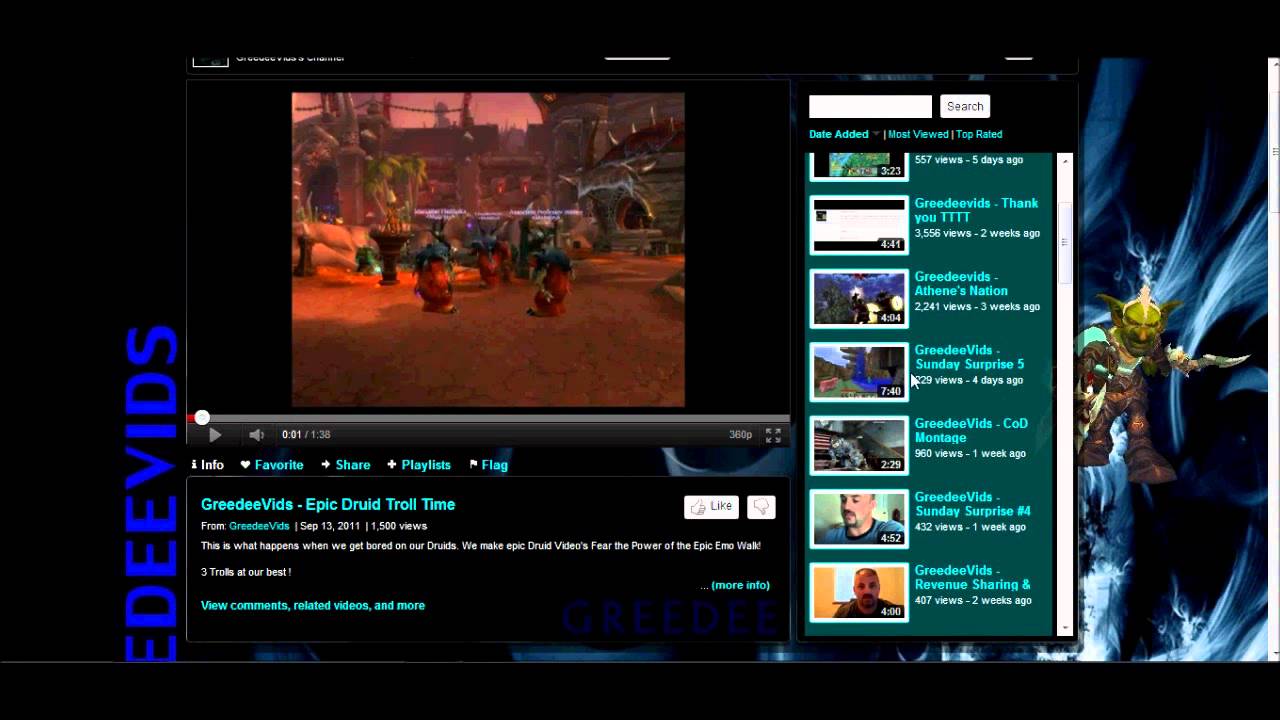Click the video list scrollbar thumb

coord(1064,242)
